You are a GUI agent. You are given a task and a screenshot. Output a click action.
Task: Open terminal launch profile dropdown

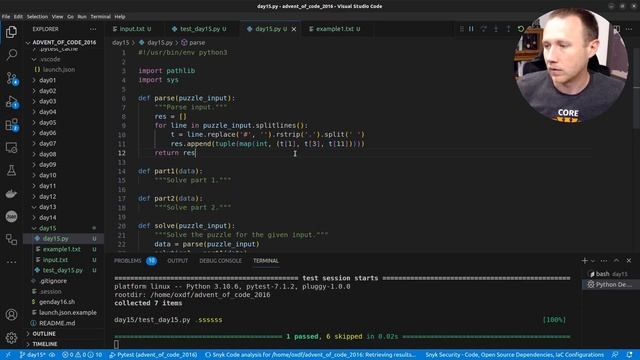(593, 261)
